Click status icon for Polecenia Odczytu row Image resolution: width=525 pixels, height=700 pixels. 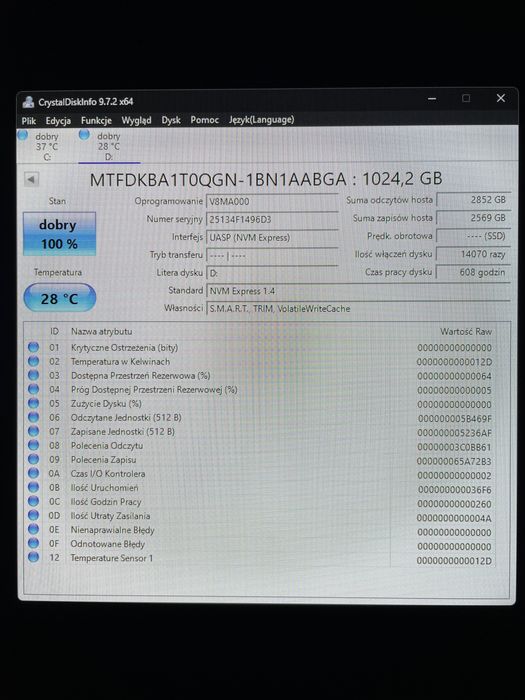tap(33, 445)
